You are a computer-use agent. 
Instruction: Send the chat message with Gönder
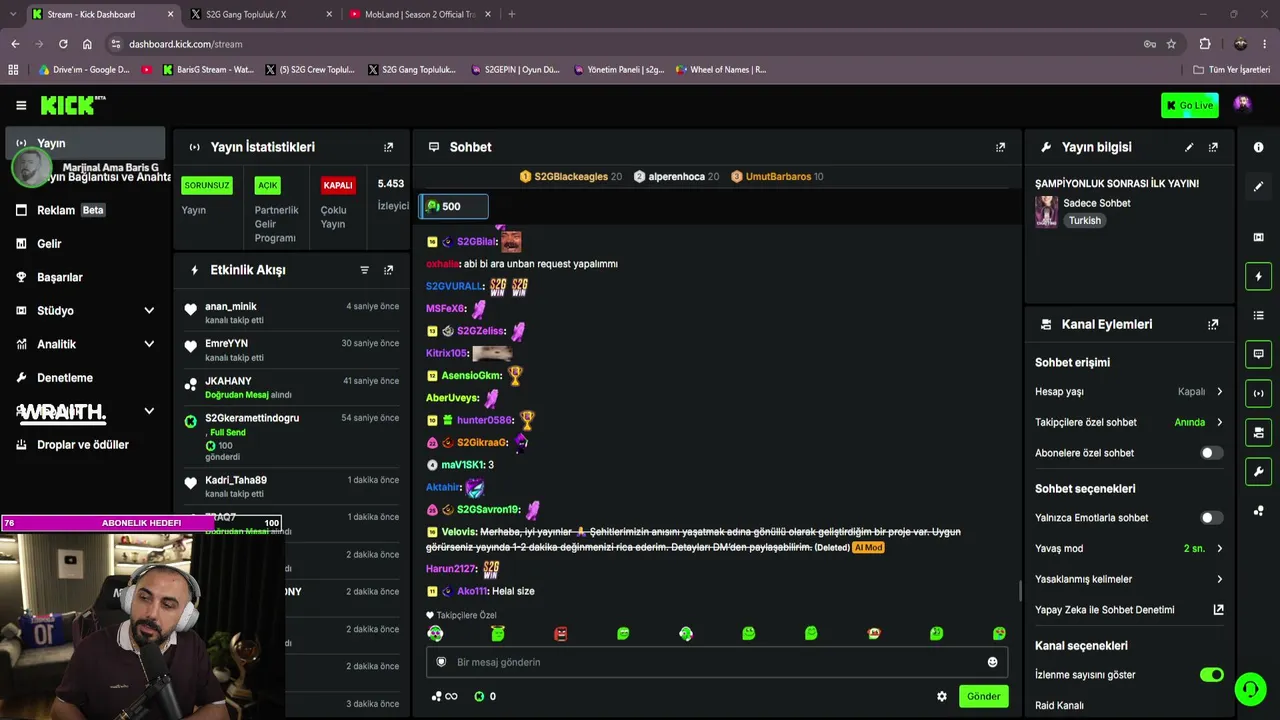(x=983, y=696)
